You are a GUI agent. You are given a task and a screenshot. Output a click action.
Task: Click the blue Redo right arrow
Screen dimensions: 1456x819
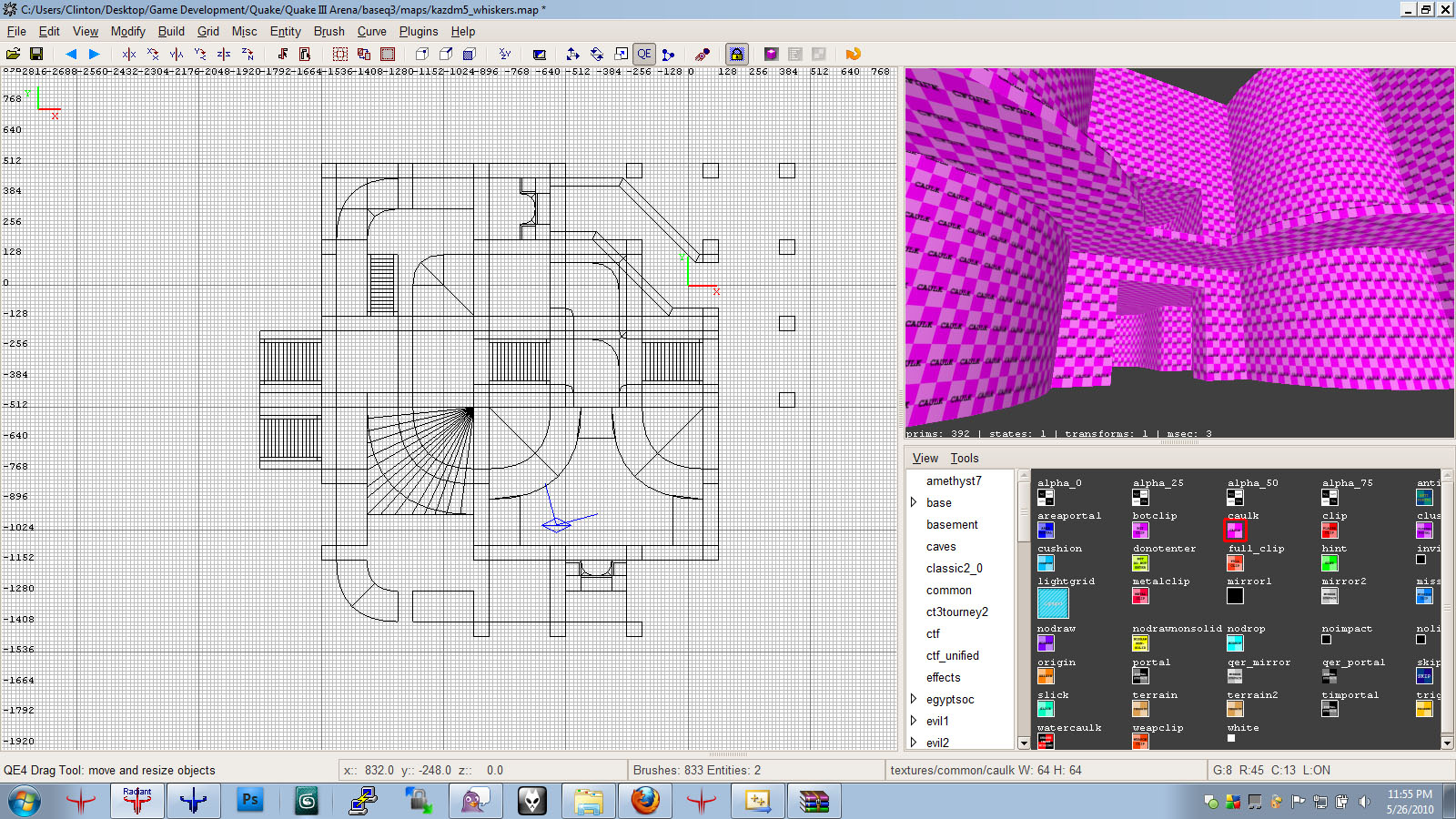pos(94,55)
